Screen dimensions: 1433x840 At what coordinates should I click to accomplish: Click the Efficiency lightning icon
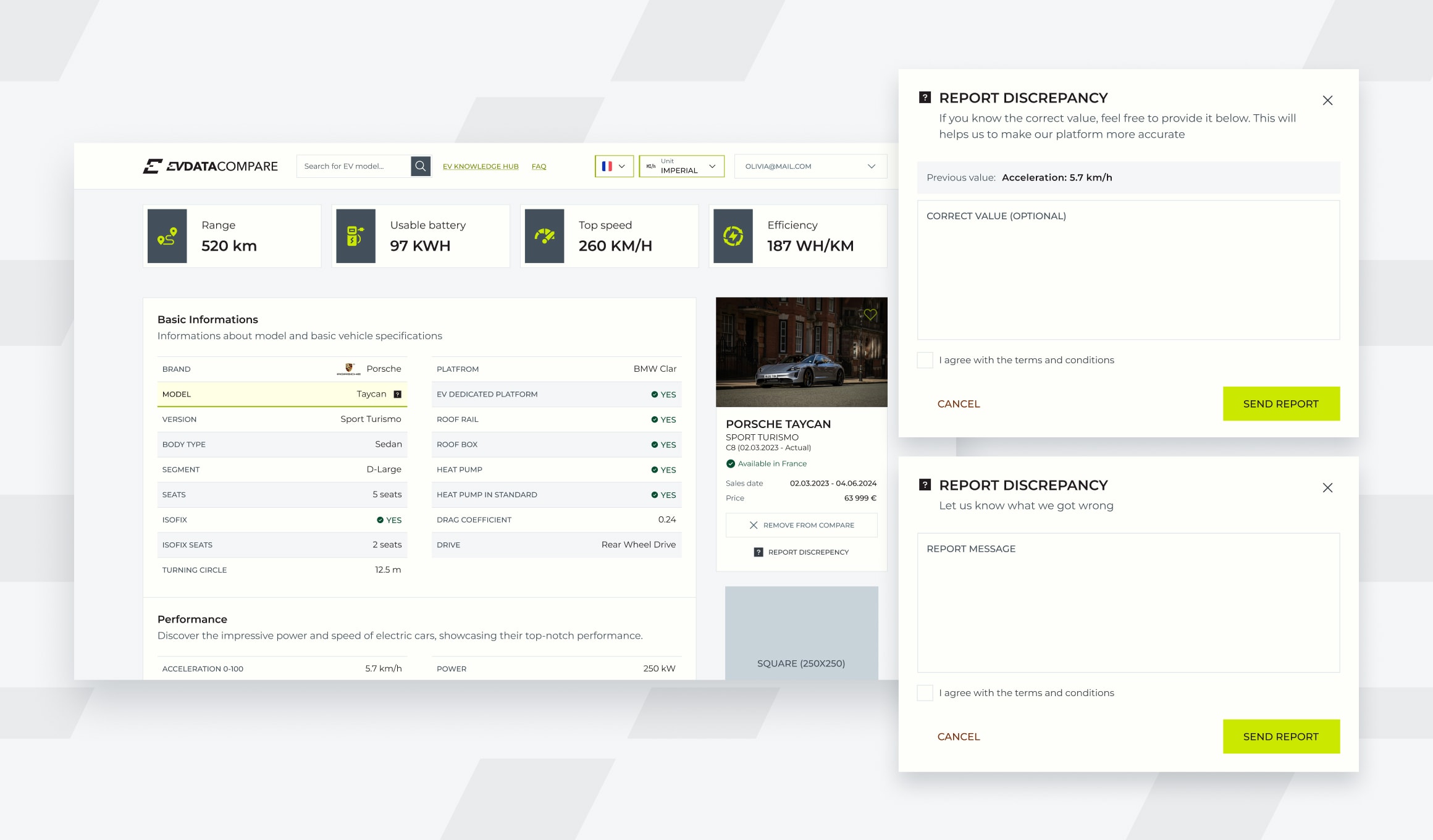[x=733, y=236]
